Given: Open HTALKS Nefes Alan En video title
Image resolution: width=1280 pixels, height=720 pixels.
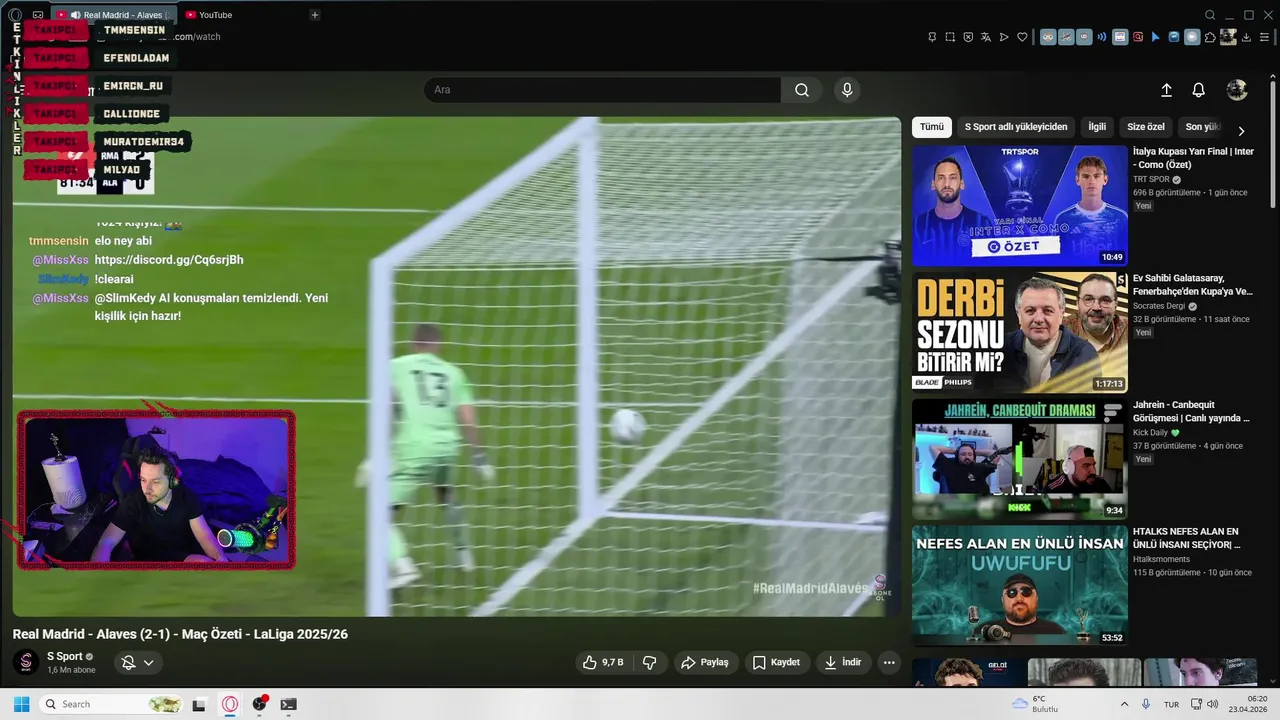Looking at the screenshot, I should pos(1187,538).
